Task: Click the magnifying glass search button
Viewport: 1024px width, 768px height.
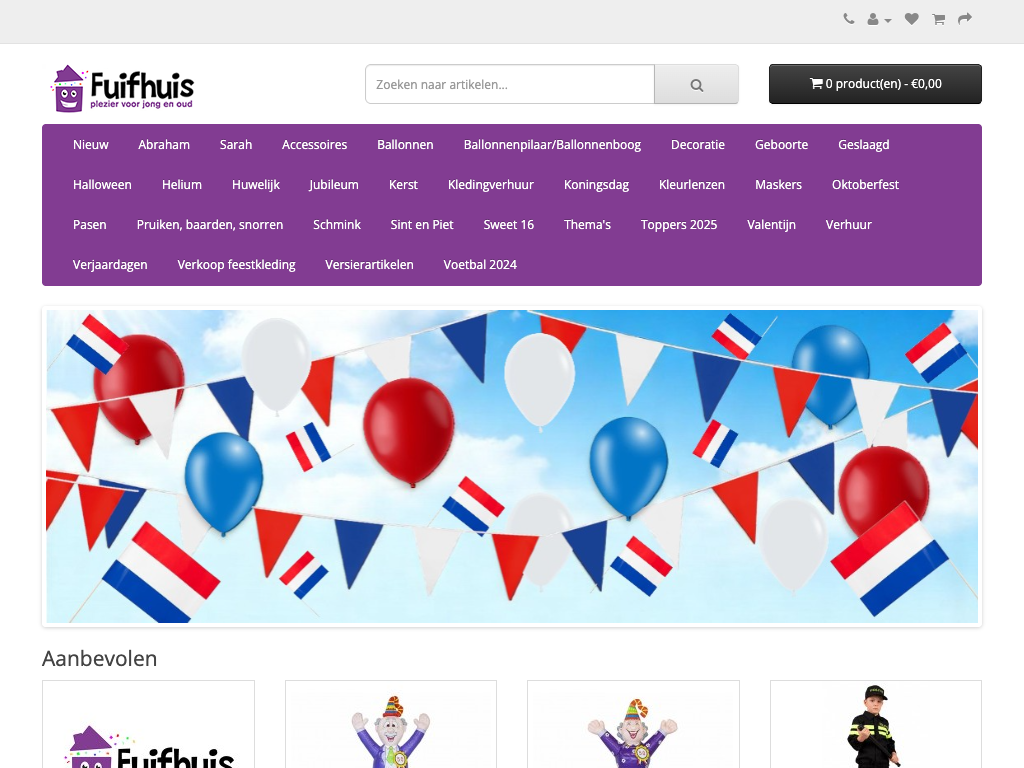Action: tap(696, 84)
